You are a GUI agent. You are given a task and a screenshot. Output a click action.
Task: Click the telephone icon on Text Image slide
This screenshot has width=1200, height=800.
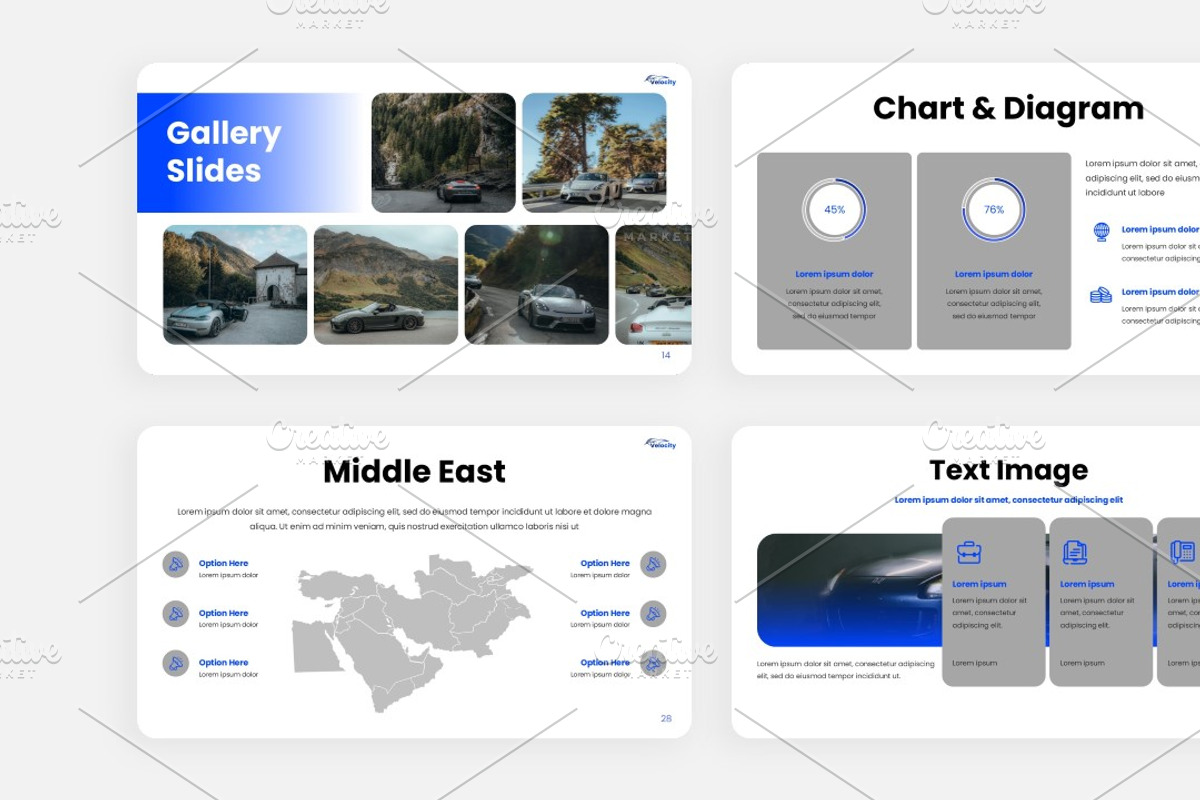click(1183, 552)
